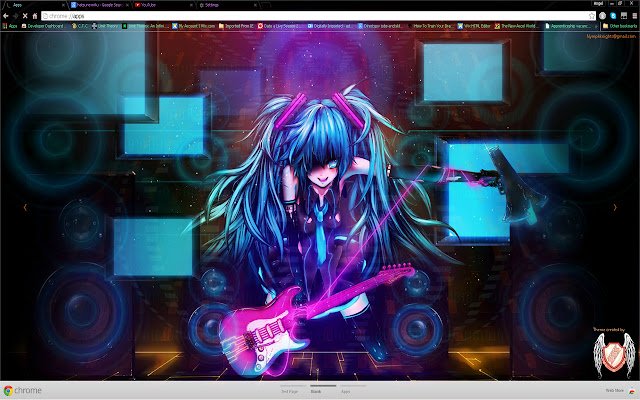Click the profile name button in title bar
This screenshot has height=400, width=640.
click(x=598, y=3)
